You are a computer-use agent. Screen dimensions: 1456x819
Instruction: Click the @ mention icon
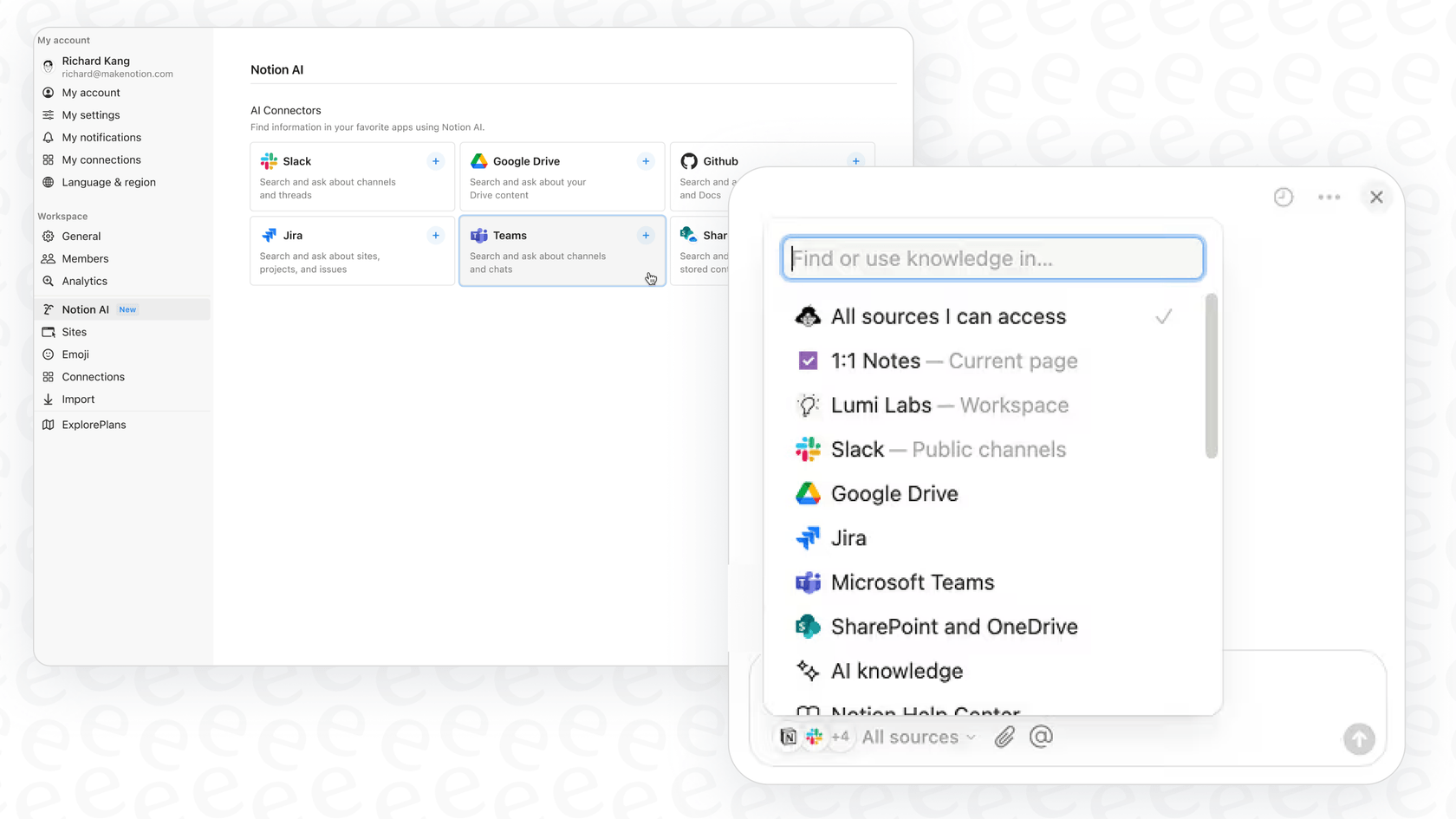[1041, 737]
